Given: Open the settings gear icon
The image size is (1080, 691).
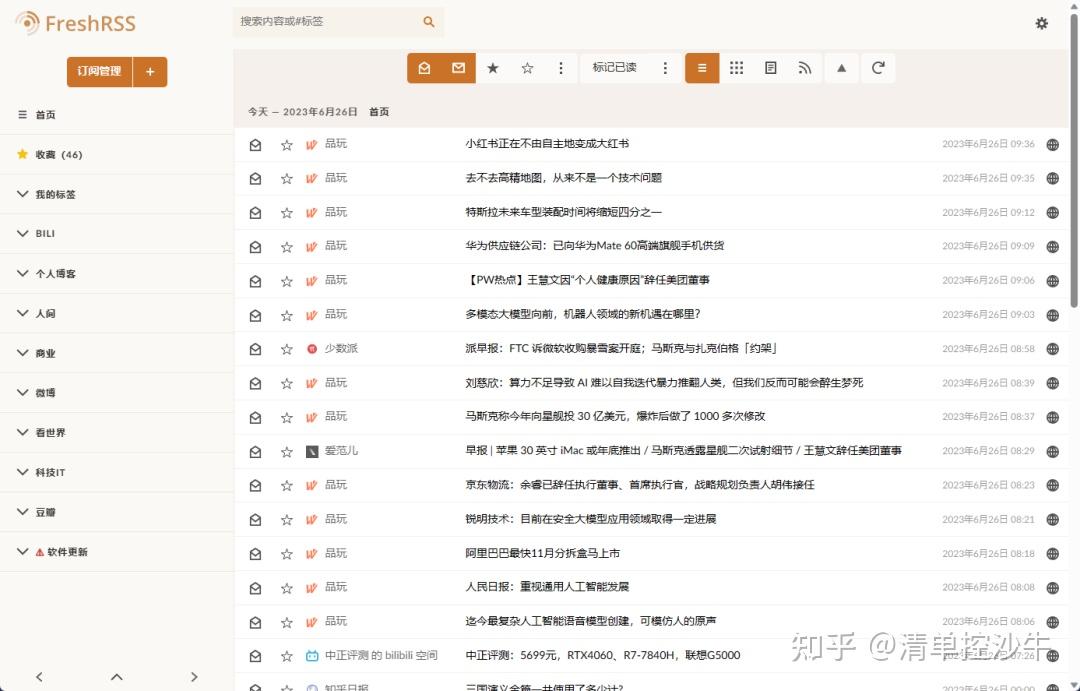Looking at the screenshot, I should pyautogui.click(x=1042, y=22).
